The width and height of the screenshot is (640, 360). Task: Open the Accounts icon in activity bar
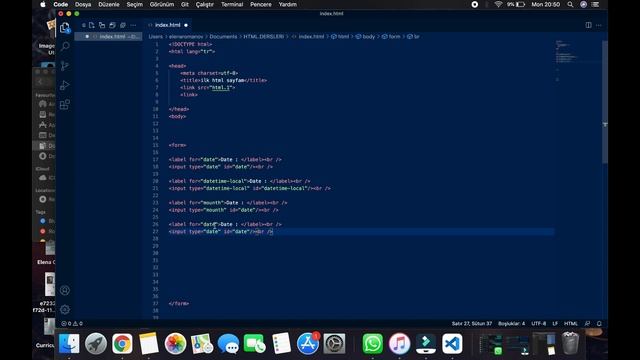pyautogui.click(x=65, y=290)
